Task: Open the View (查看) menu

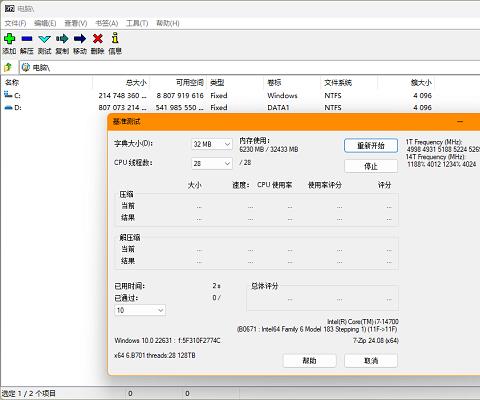Action: click(x=76, y=23)
